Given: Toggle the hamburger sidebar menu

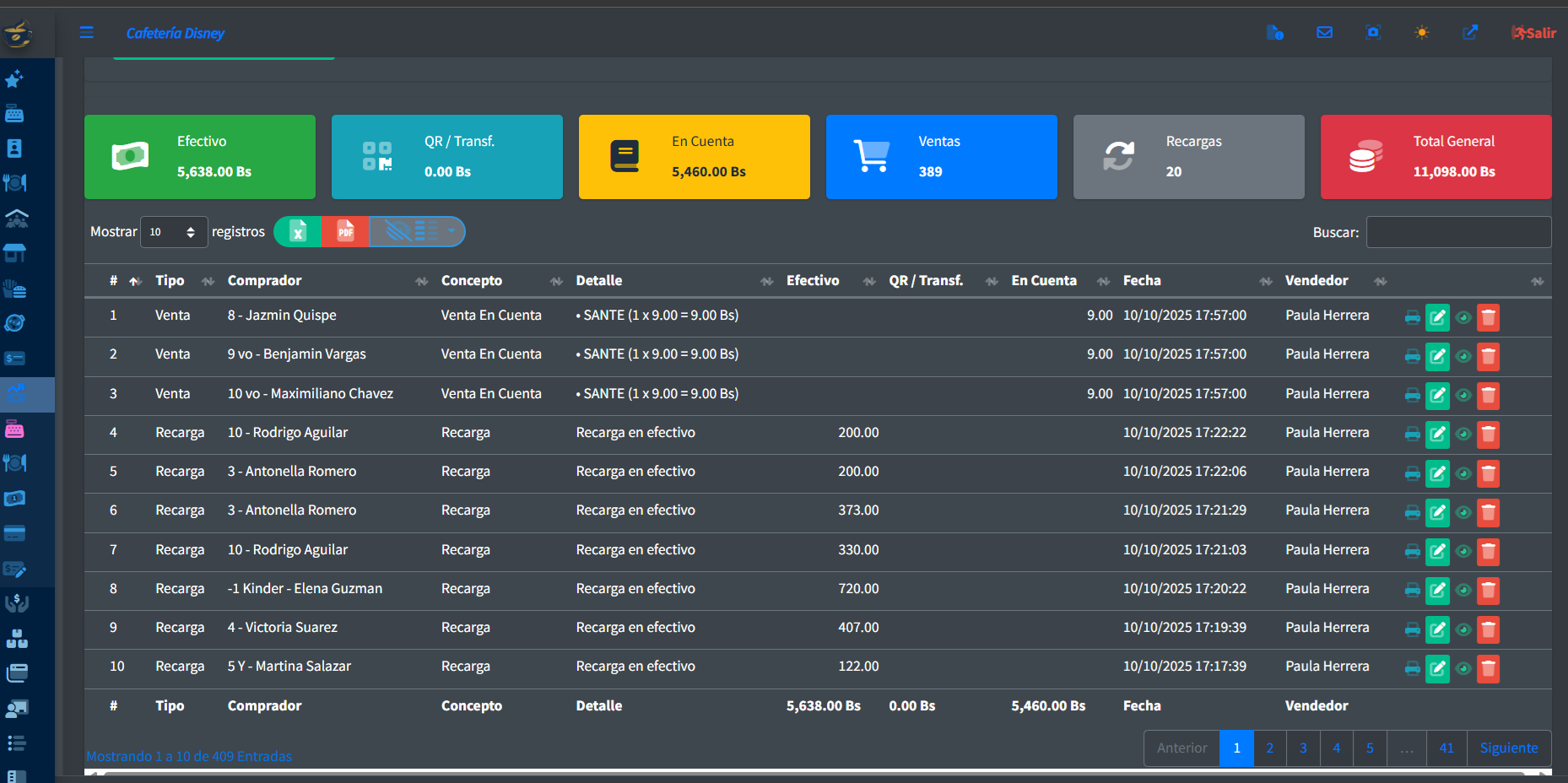Looking at the screenshot, I should pyautogui.click(x=86, y=33).
